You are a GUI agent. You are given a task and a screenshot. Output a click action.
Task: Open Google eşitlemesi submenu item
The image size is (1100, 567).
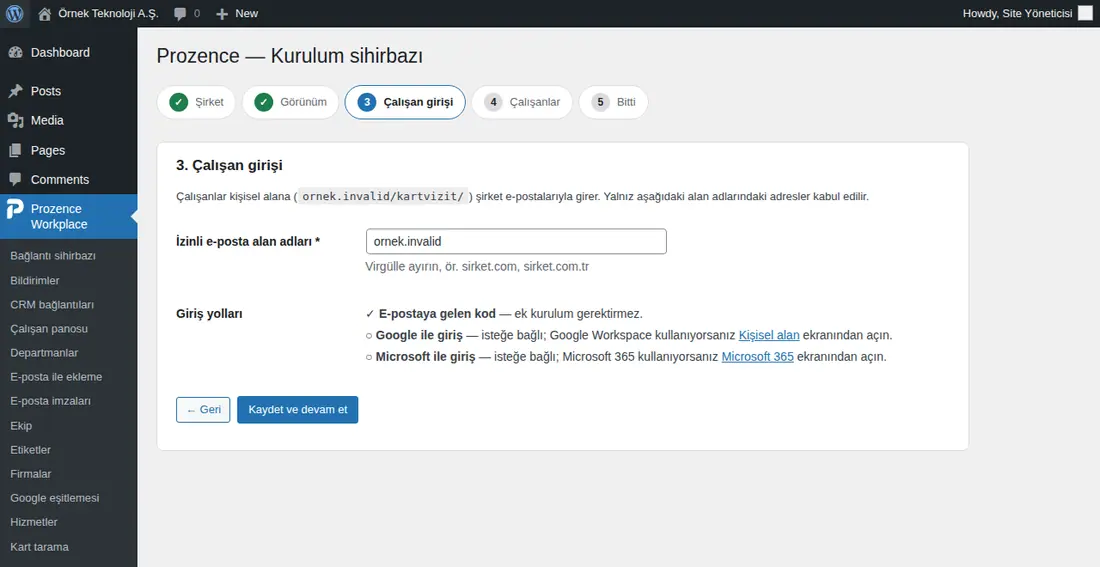click(55, 498)
